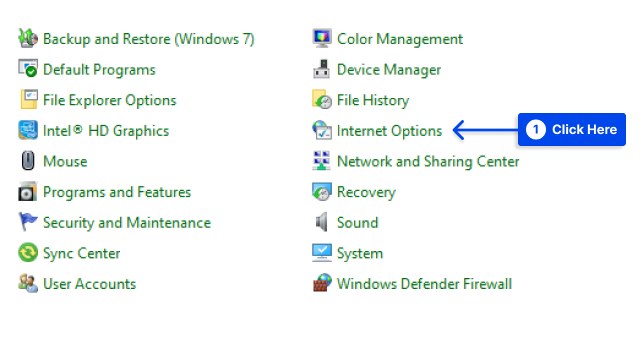Click the Internet Options globe icon
The height and width of the screenshot is (360, 643).
322,130
